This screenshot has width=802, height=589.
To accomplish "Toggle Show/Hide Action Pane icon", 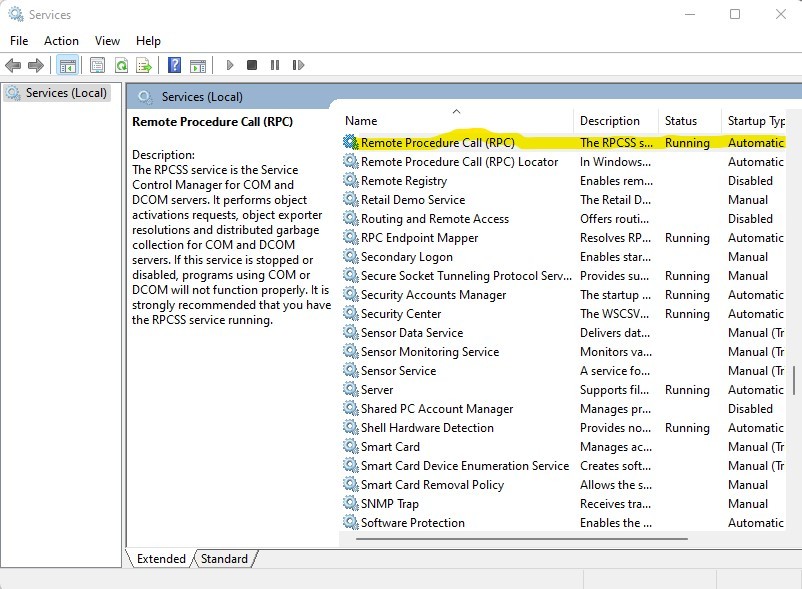I will point(197,65).
